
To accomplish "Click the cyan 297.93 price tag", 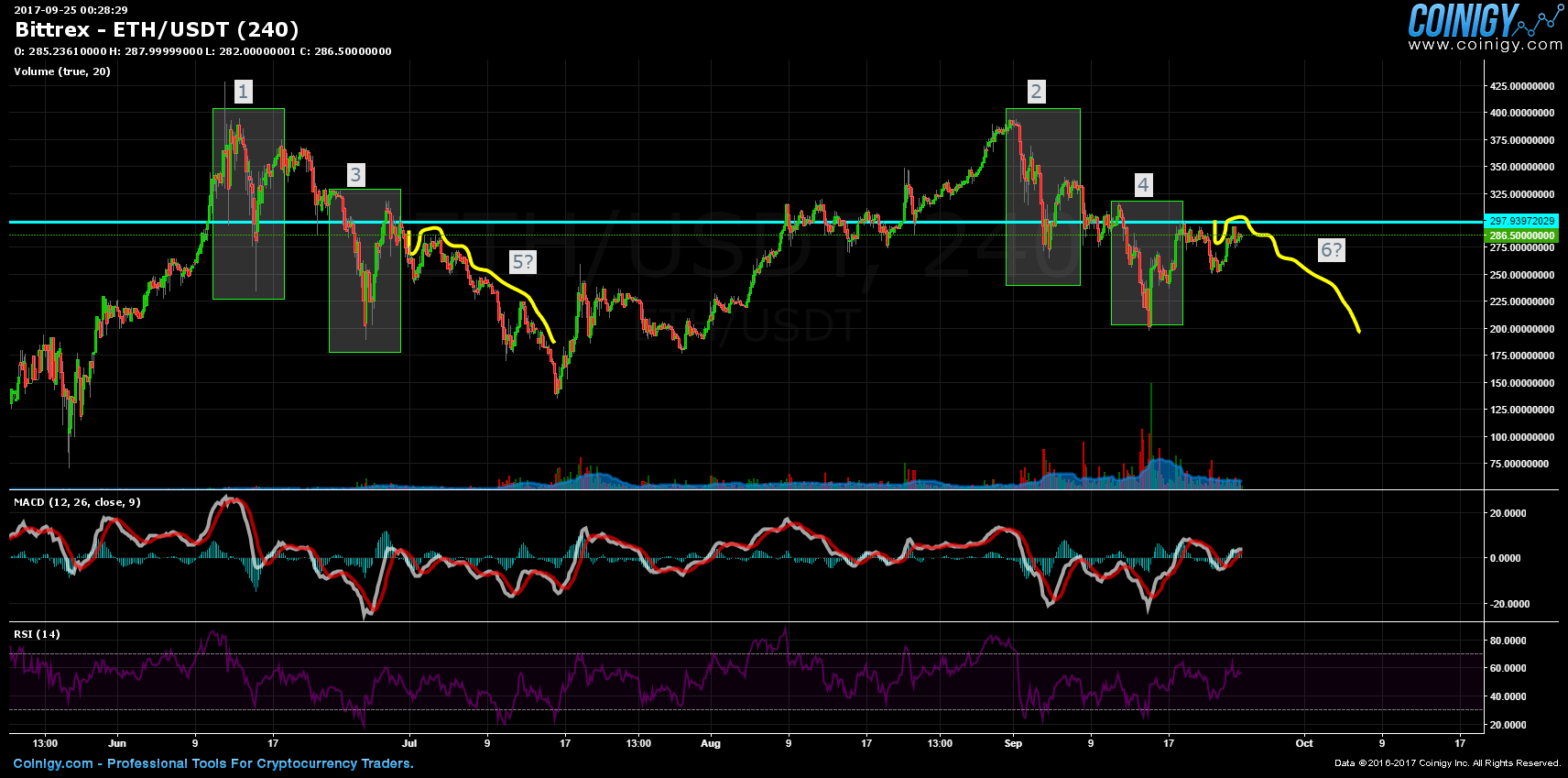I will point(1521,221).
